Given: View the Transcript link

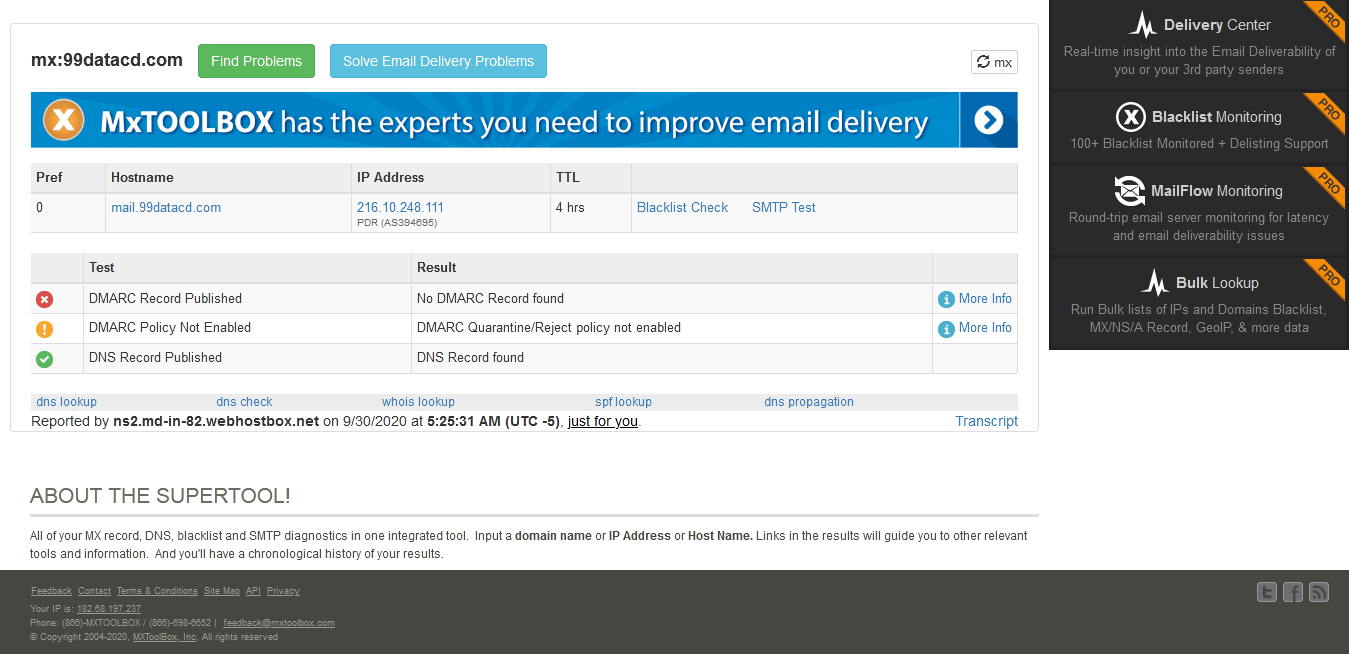Looking at the screenshot, I should tap(986, 421).
